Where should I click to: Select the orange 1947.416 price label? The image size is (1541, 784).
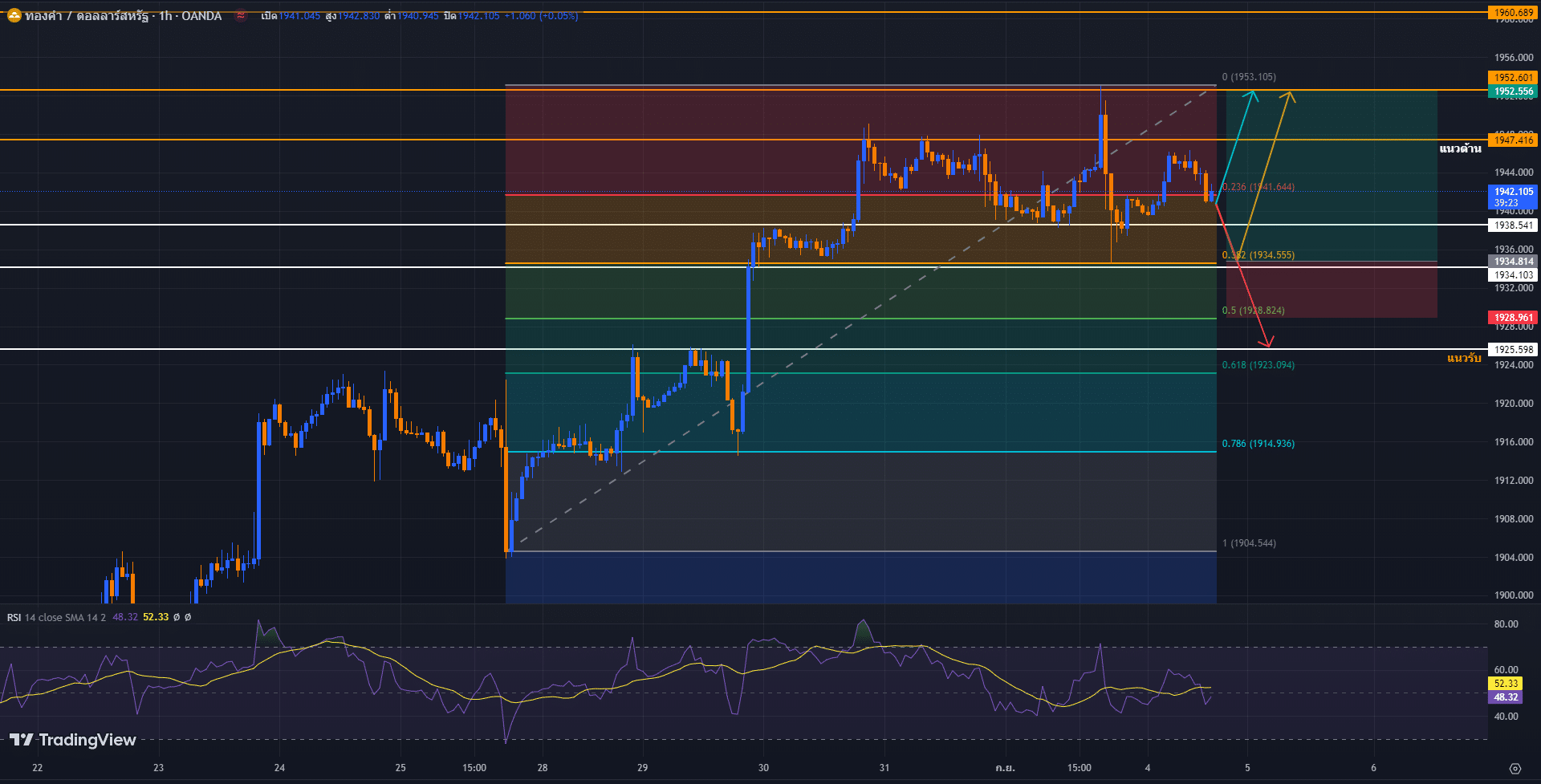1513,140
